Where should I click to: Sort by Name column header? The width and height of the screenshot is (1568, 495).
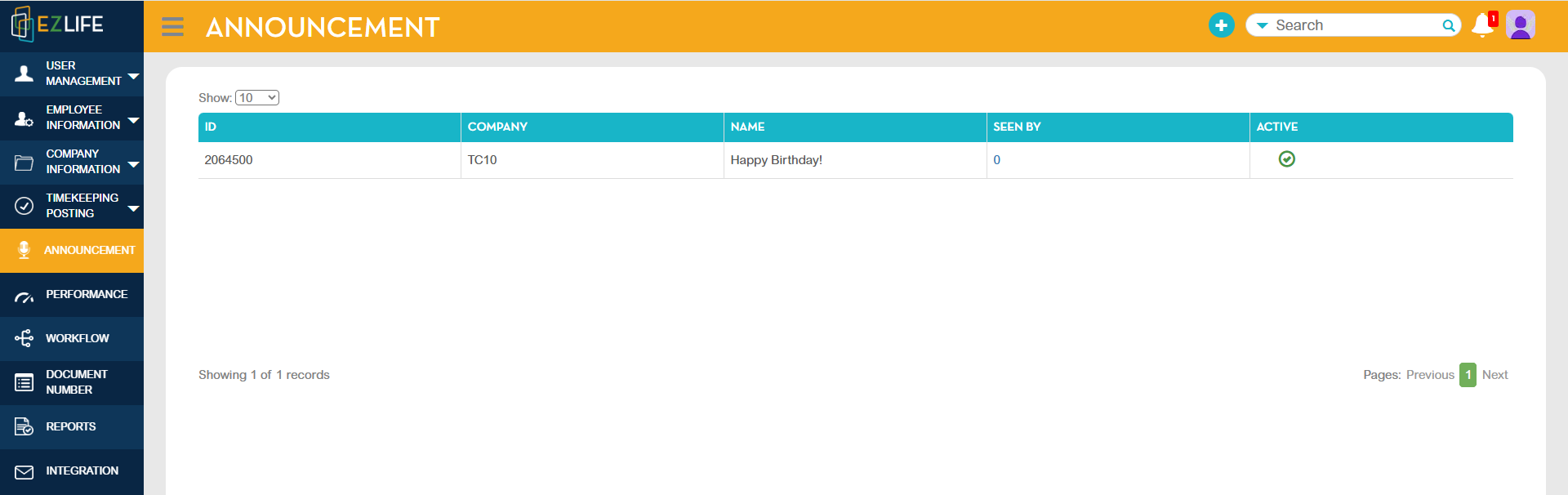pyautogui.click(x=855, y=127)
